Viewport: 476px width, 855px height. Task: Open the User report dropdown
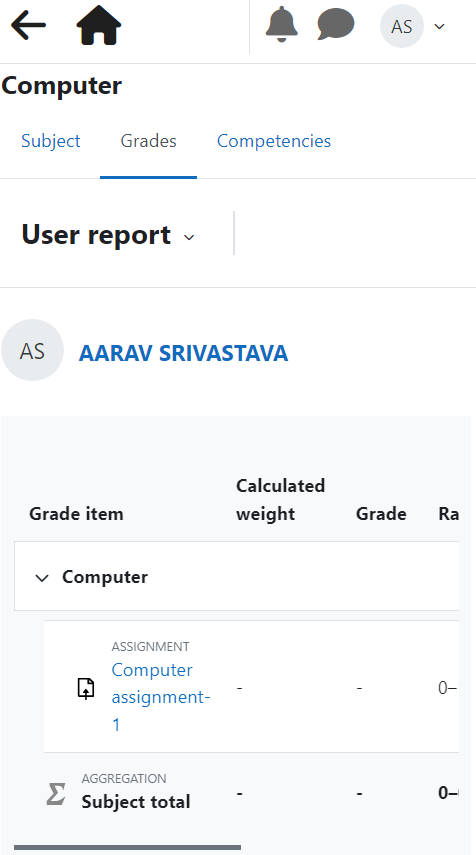pyautogui.click(x=108, y=235)
